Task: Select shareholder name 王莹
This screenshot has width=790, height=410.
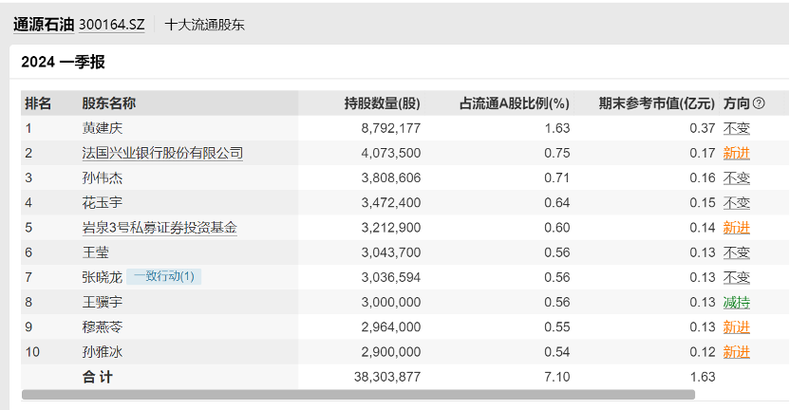Action: click(x=96, y=252)
